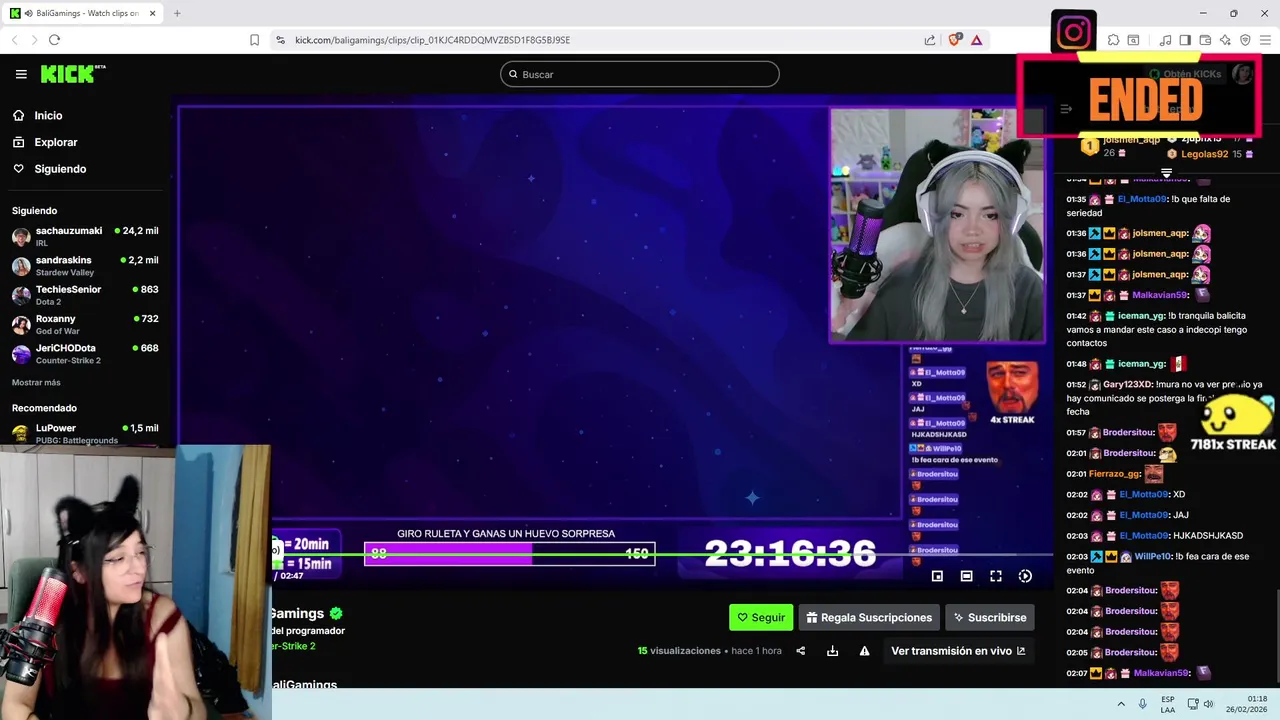
Task: Click the report warning icon
Action: 864,651
